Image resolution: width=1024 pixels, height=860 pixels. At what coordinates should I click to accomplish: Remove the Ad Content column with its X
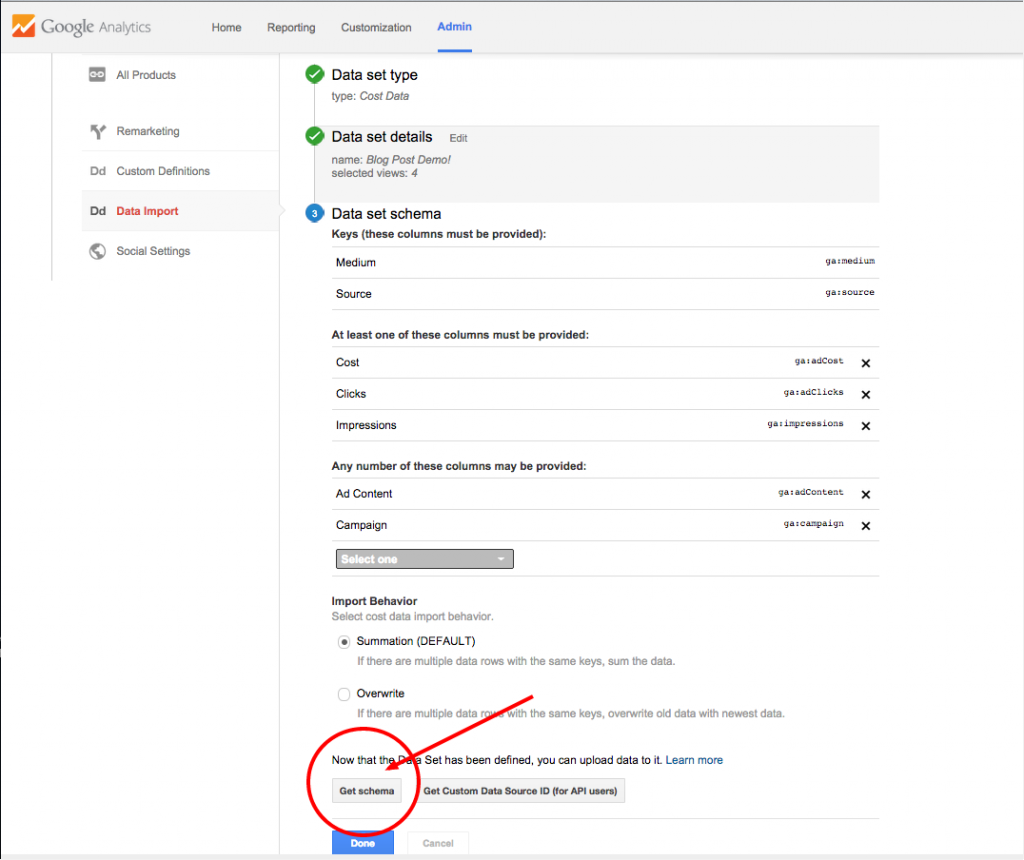(x=866, y=494)
